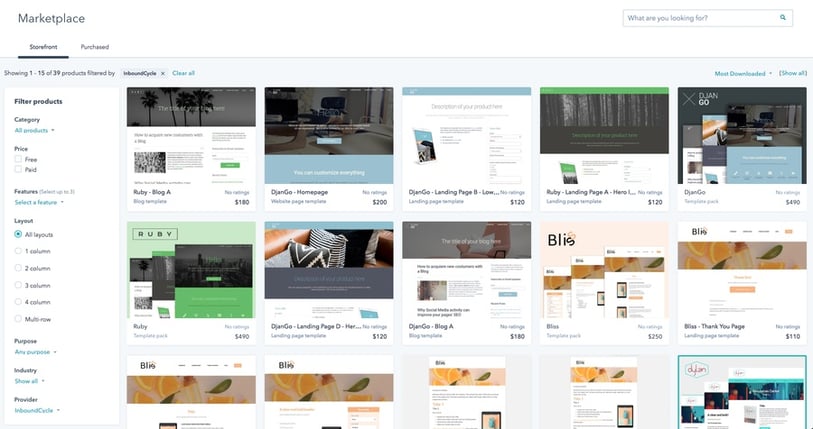Screen dimensions: 813x429
Task: Check the Free price checkbox
Action: pyautogui.click(x=18, y=159)
